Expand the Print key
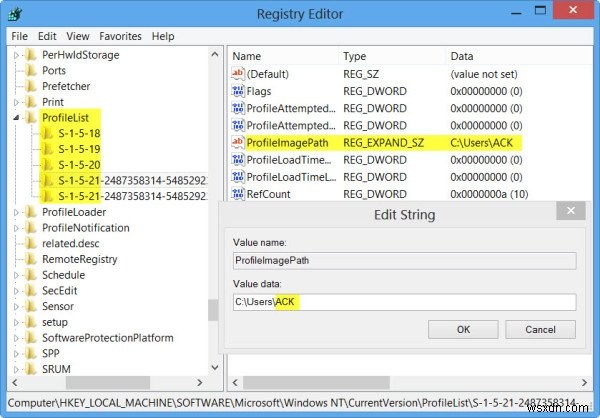This screenshot has width=600, height=418. [16, 102]
